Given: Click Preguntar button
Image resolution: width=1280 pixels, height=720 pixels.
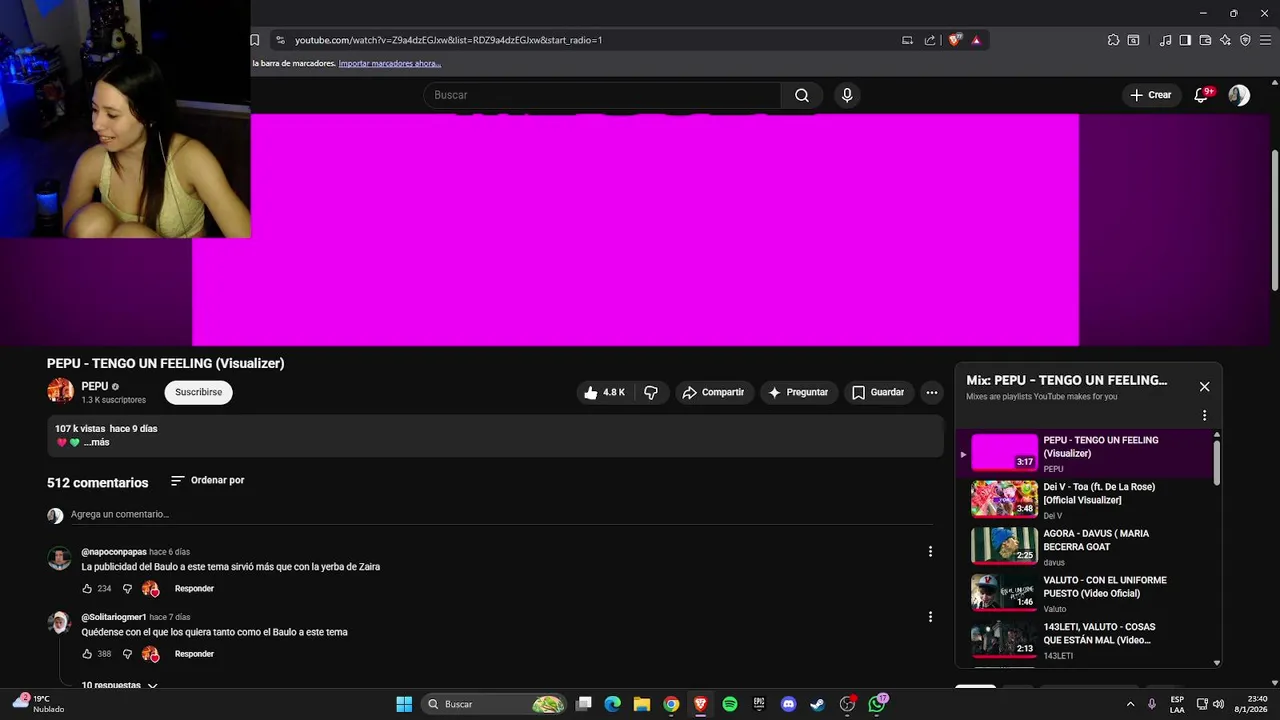Looking at the screenshot, I should click(x=799, y=393).
